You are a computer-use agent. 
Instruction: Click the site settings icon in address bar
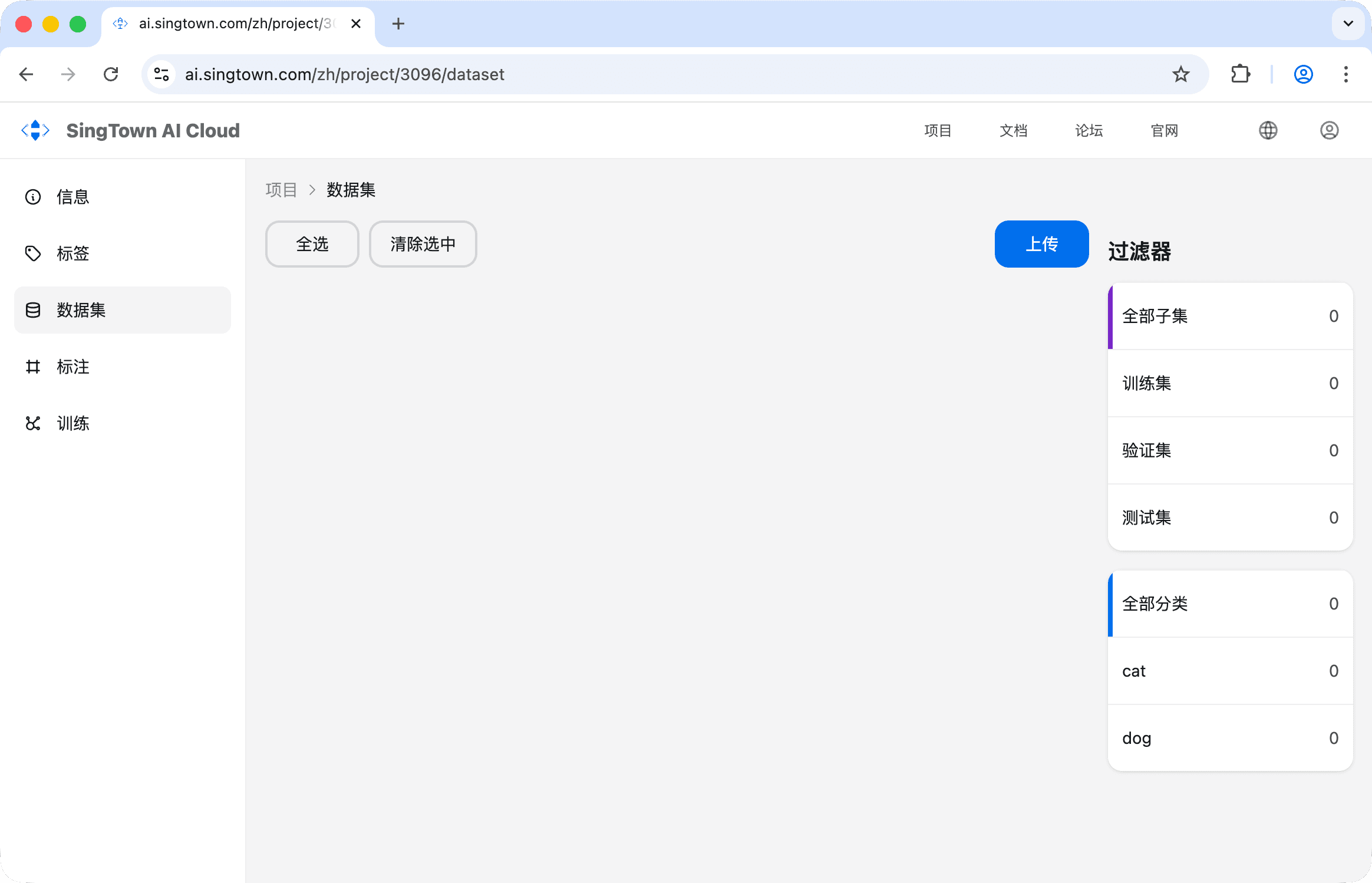[161, 74]
